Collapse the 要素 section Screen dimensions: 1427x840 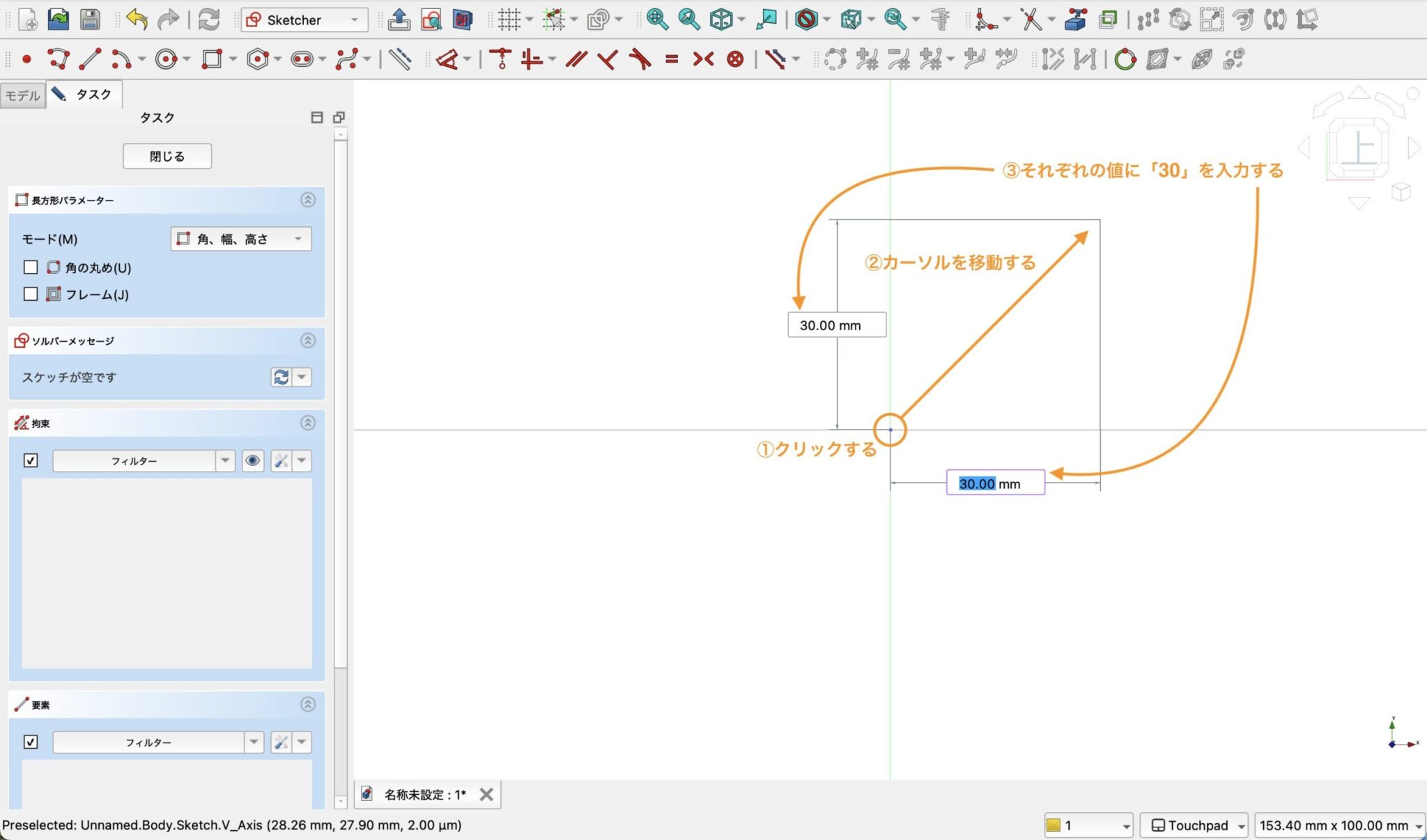(x=308, y=704)
